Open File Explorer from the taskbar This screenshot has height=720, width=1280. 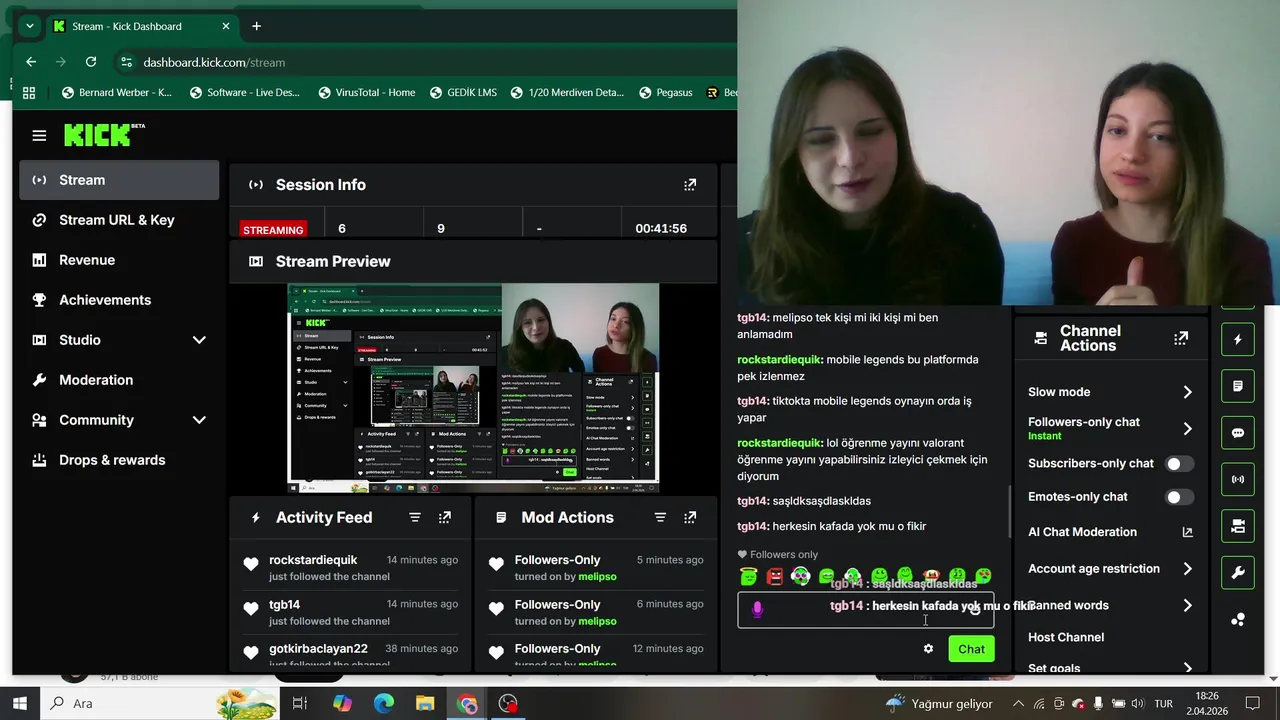pyautogui.click(x=425, y=703)
